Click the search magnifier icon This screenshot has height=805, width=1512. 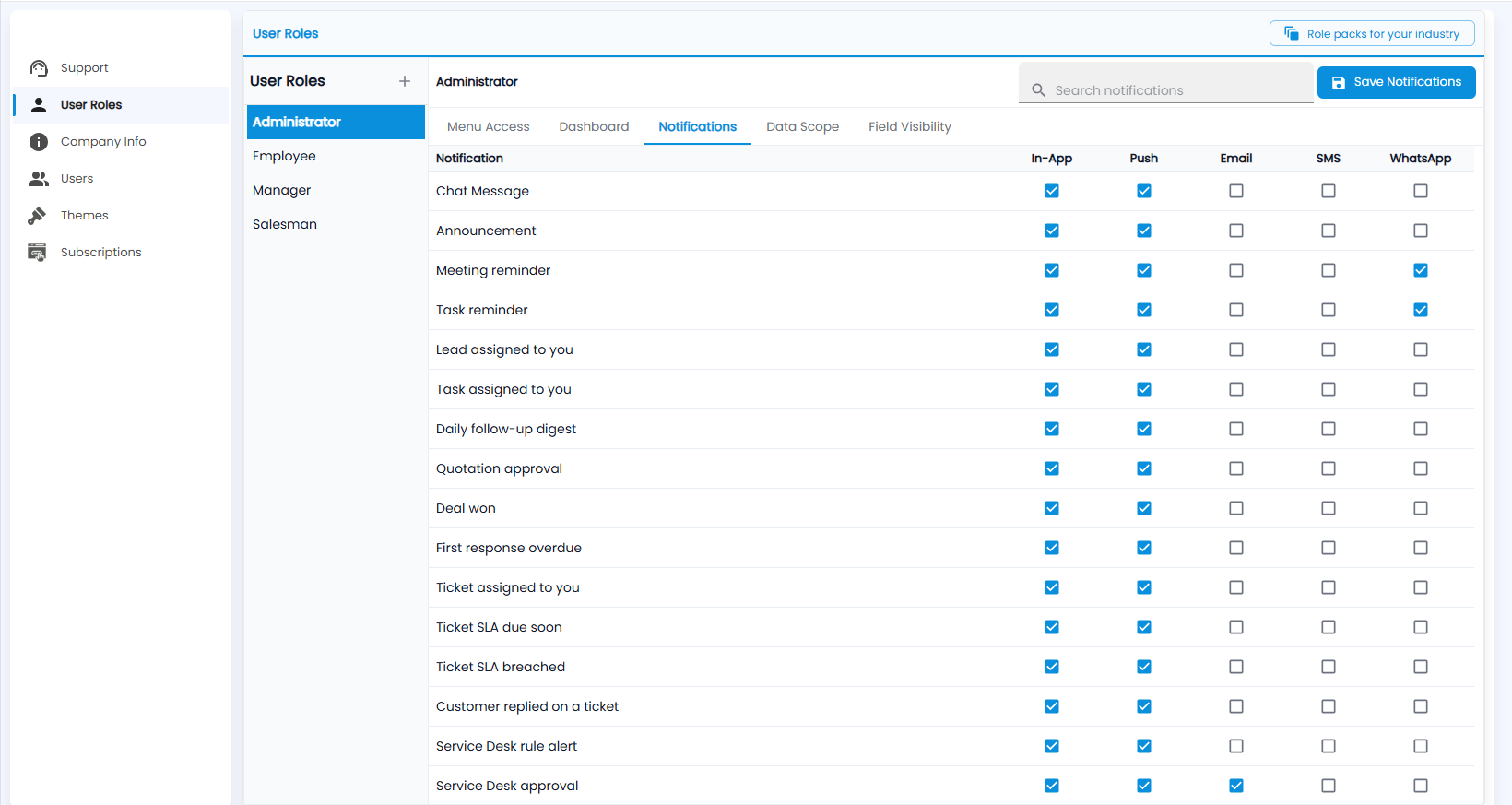[1038, 90]
